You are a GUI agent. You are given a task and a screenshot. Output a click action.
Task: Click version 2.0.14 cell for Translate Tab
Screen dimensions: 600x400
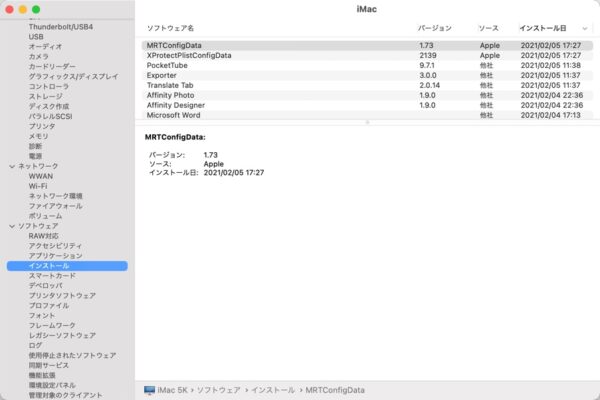(429, 85)
